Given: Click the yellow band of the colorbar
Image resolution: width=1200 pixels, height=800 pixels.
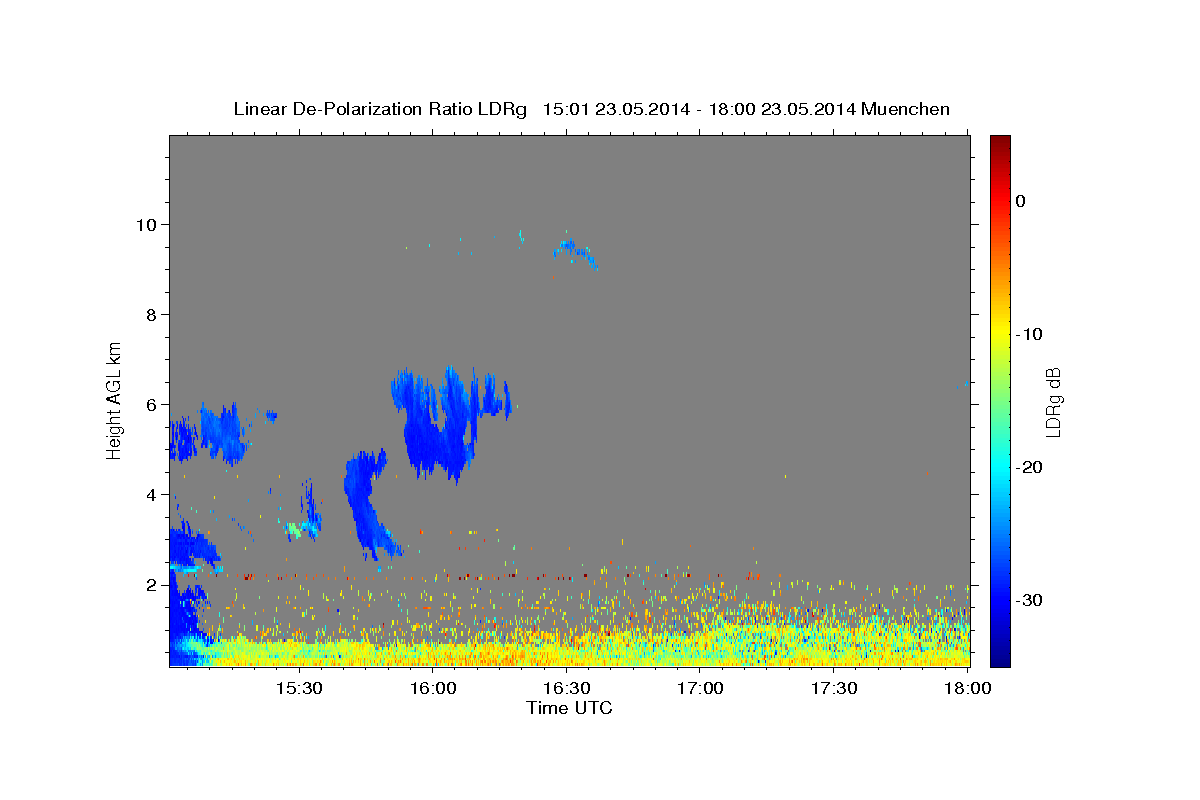Looking at the screenshot, I should coord(1000,334).
